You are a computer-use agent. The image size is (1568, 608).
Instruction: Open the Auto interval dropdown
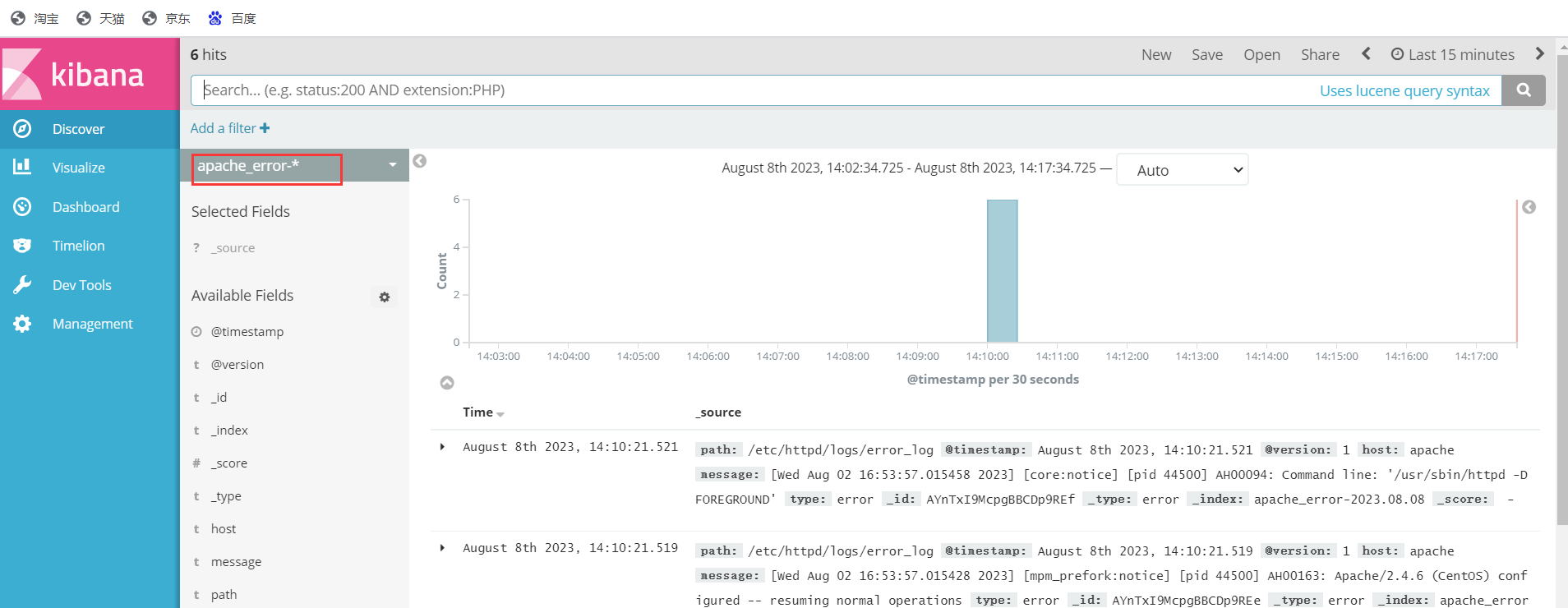(1182, 170)
